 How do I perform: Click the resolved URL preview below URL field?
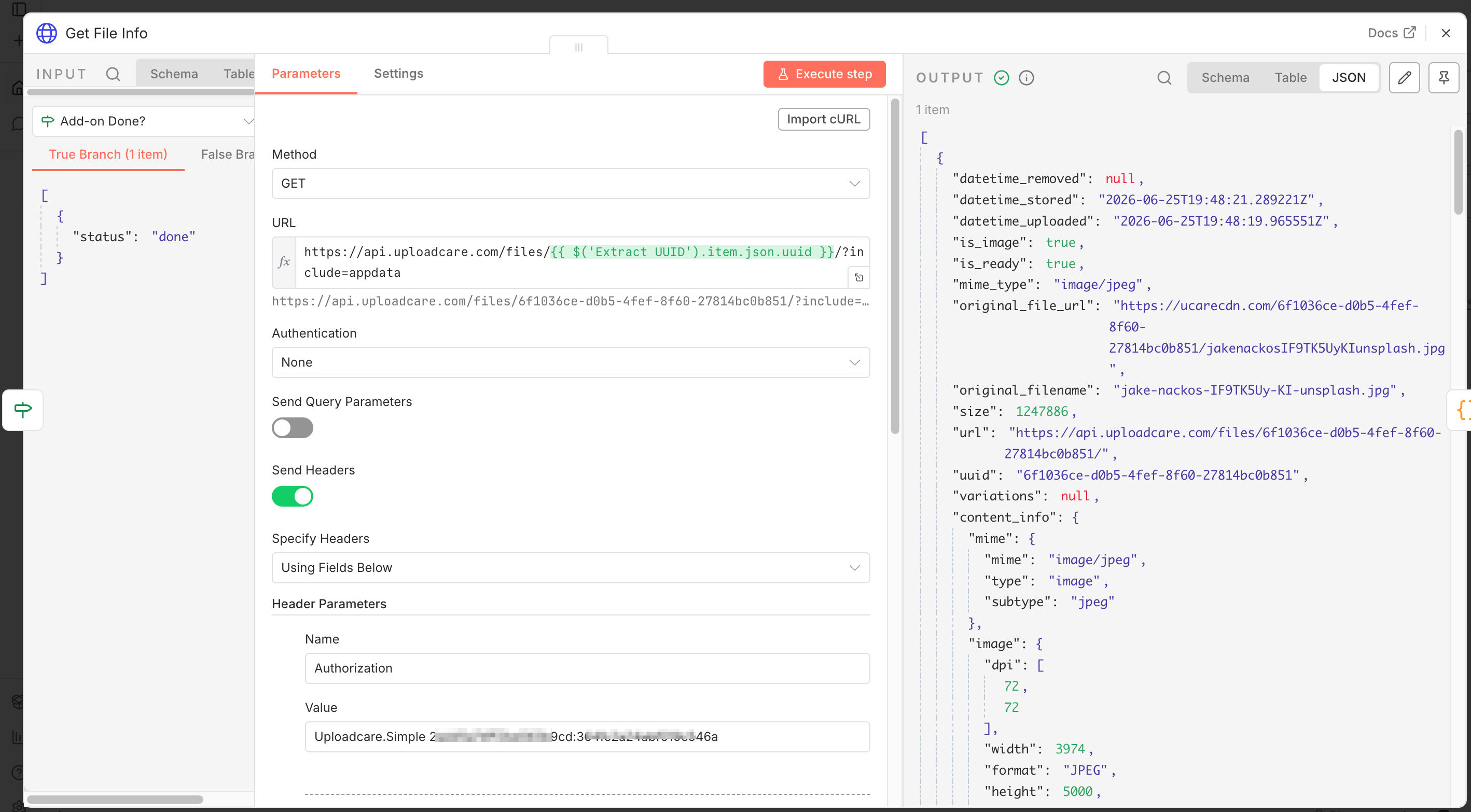570,301
